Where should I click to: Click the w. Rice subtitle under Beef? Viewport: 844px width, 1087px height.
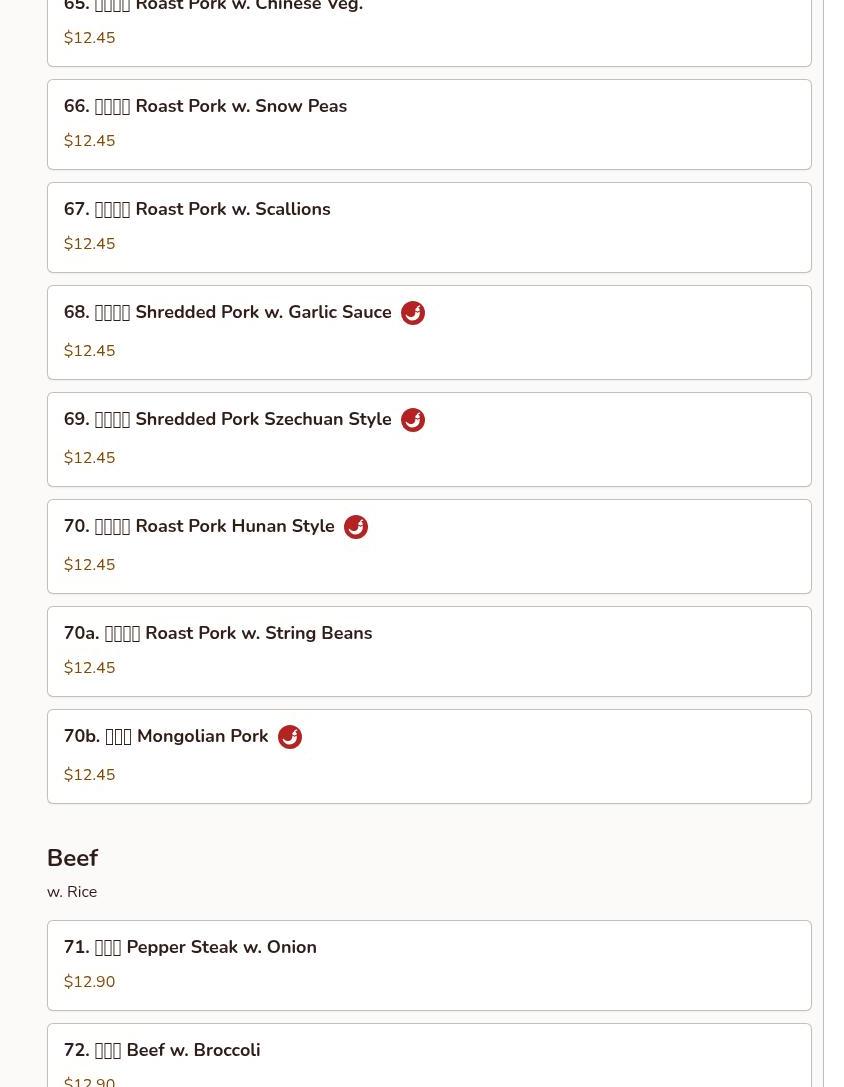[x=72, y=892]
